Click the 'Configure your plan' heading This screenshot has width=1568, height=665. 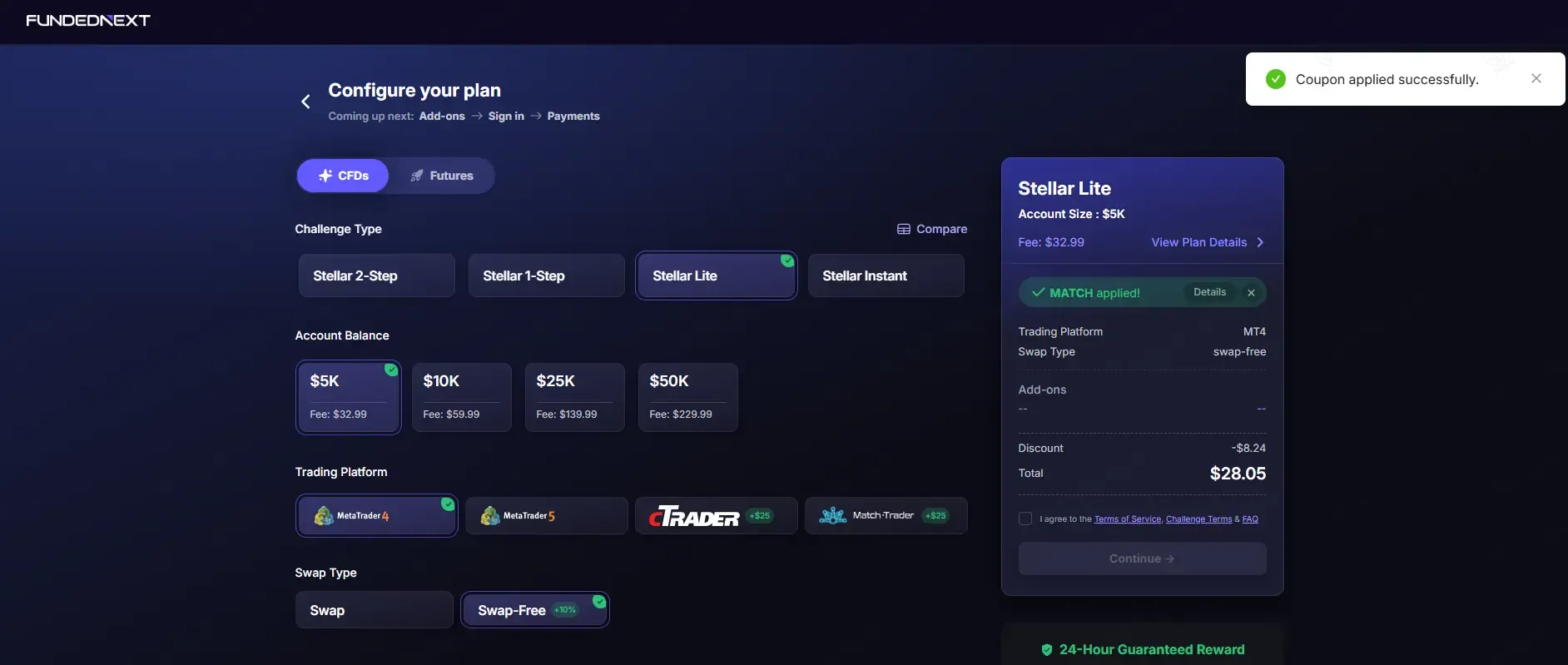[414, 90]
